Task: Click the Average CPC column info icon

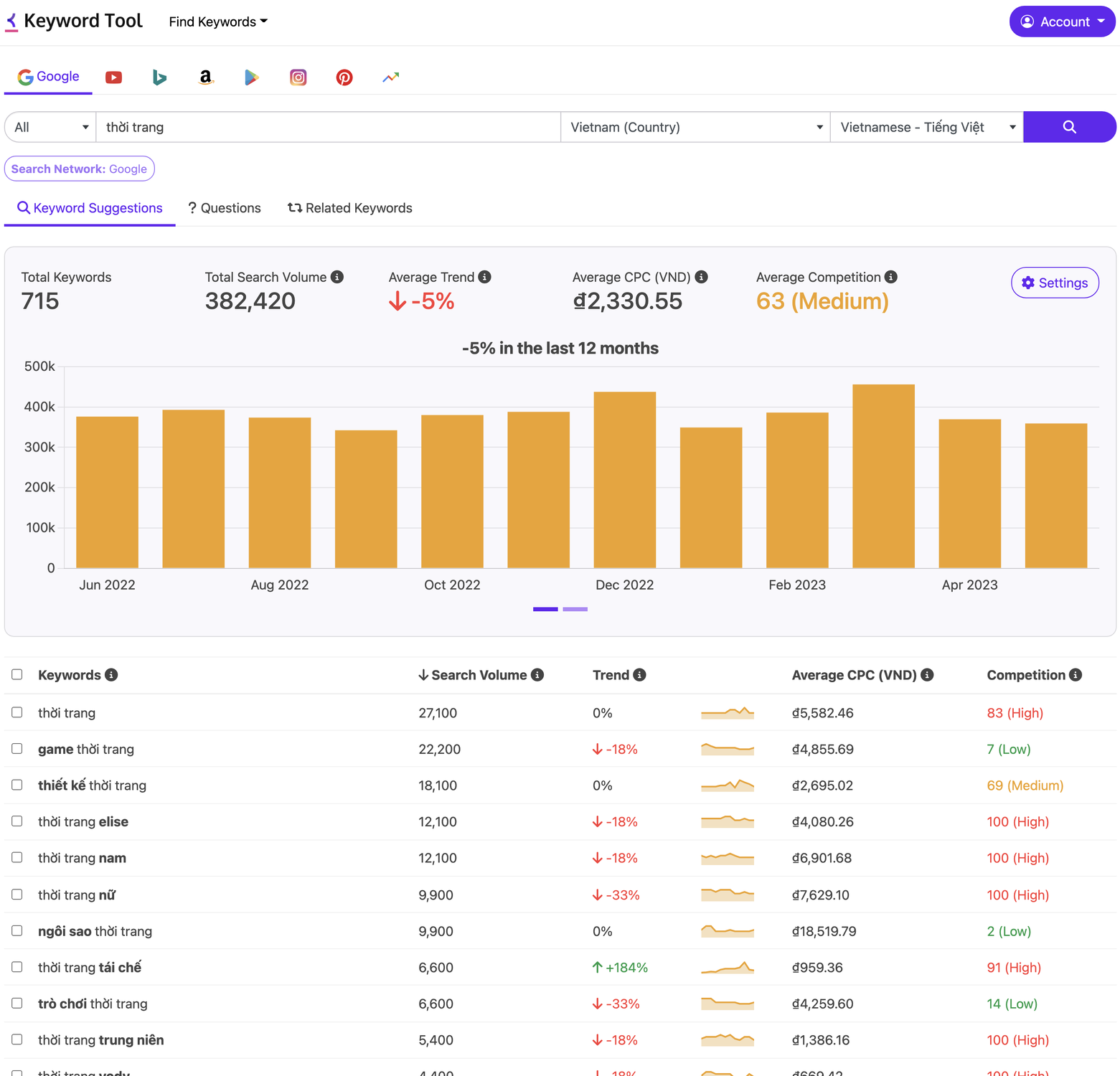Action: pos(927,675)
